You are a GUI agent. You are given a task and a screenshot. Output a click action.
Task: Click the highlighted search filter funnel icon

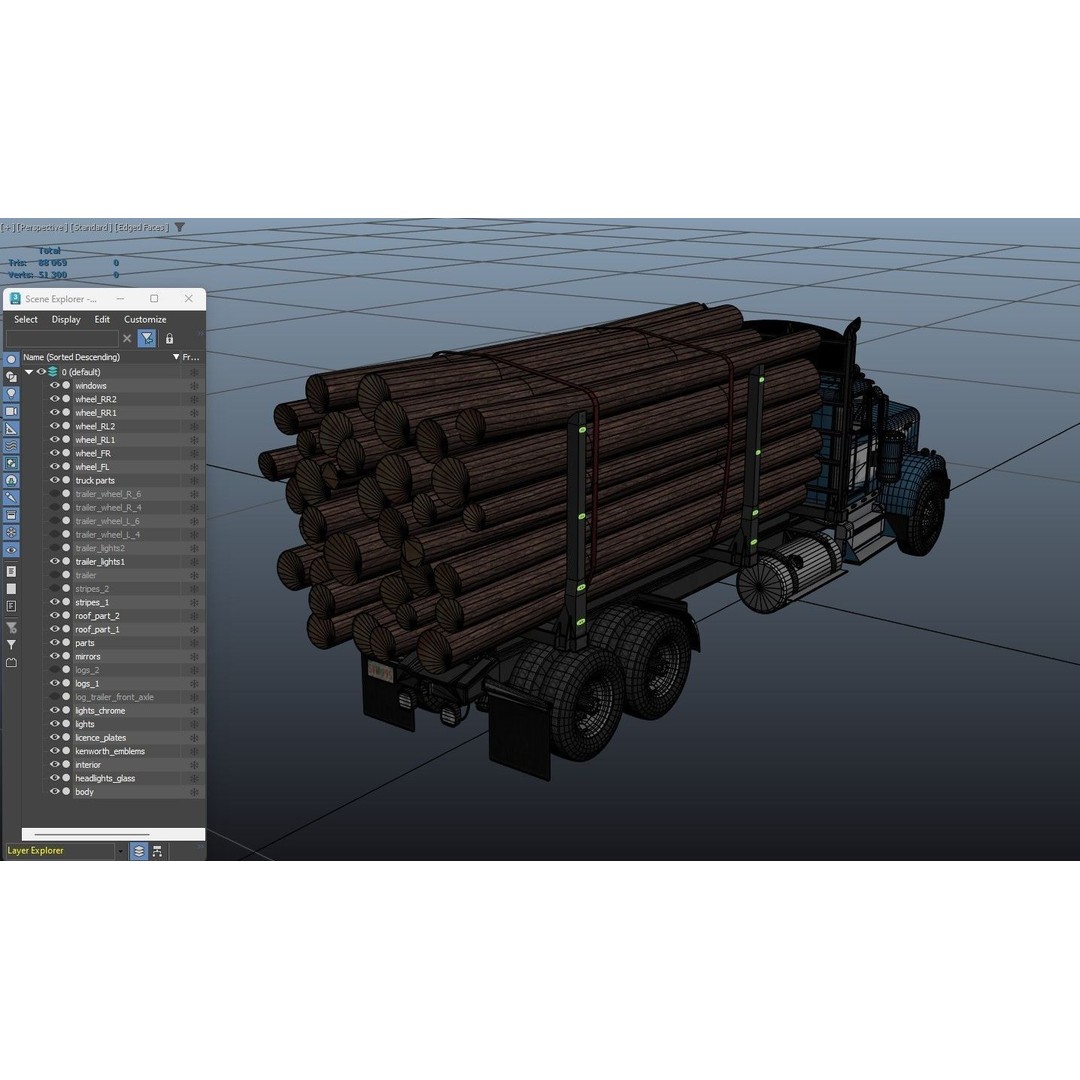click(146, 338)
